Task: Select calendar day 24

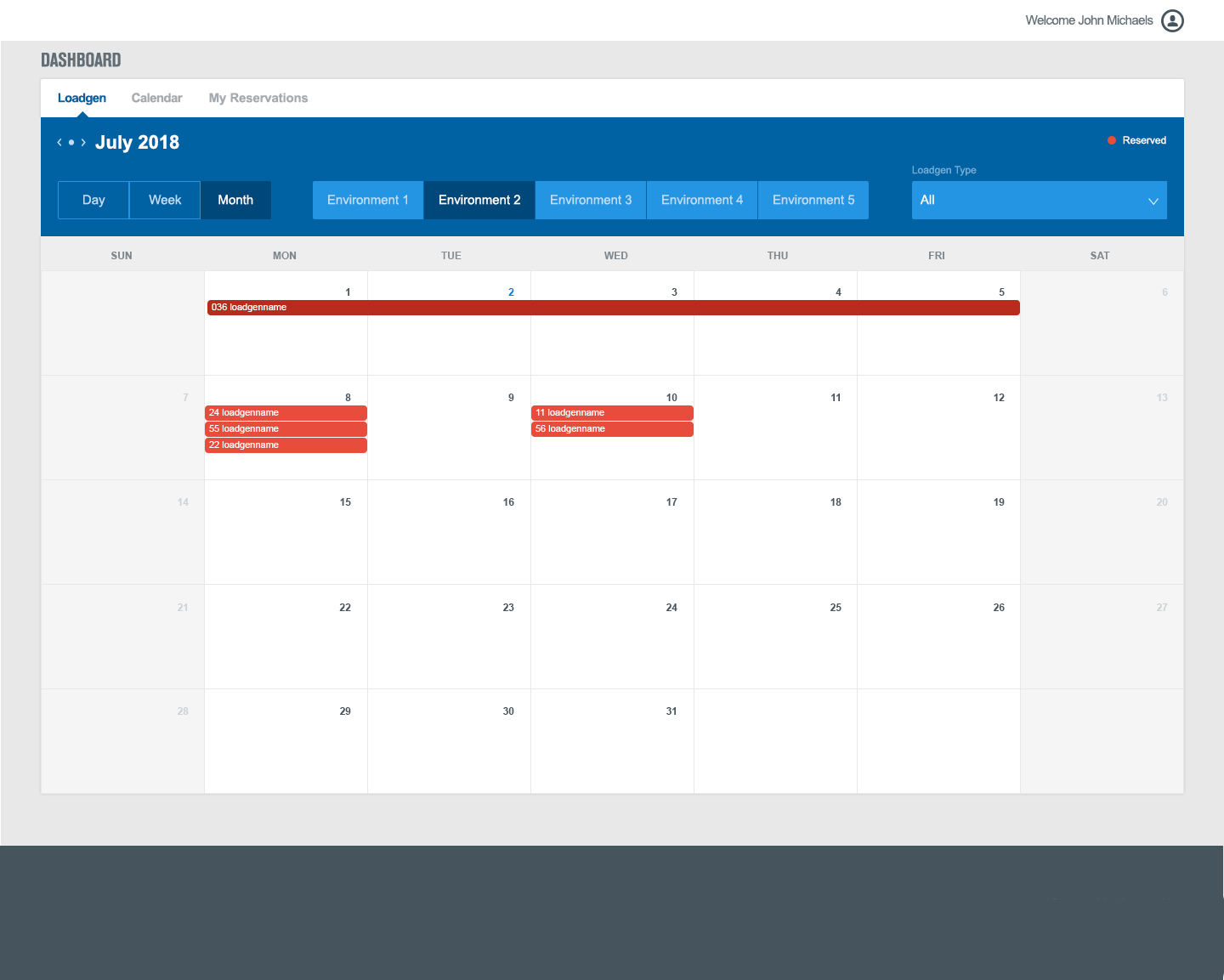Action: pyautogui.click(x=671, y=608)
